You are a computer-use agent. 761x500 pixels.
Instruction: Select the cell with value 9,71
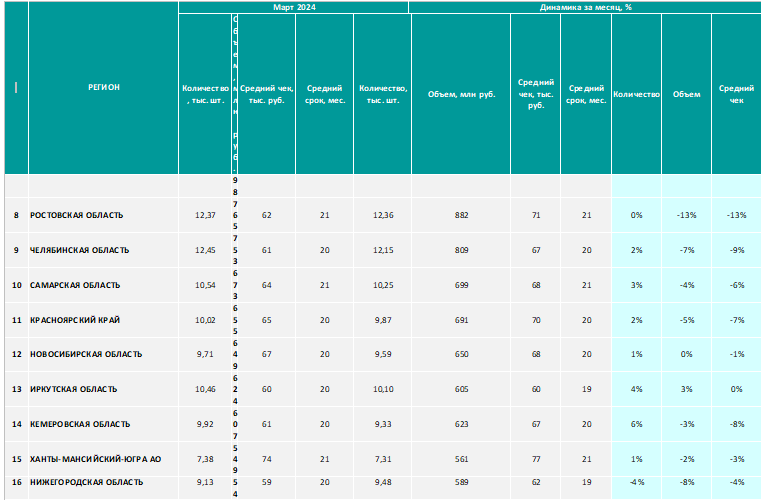[x=205, y=354]
